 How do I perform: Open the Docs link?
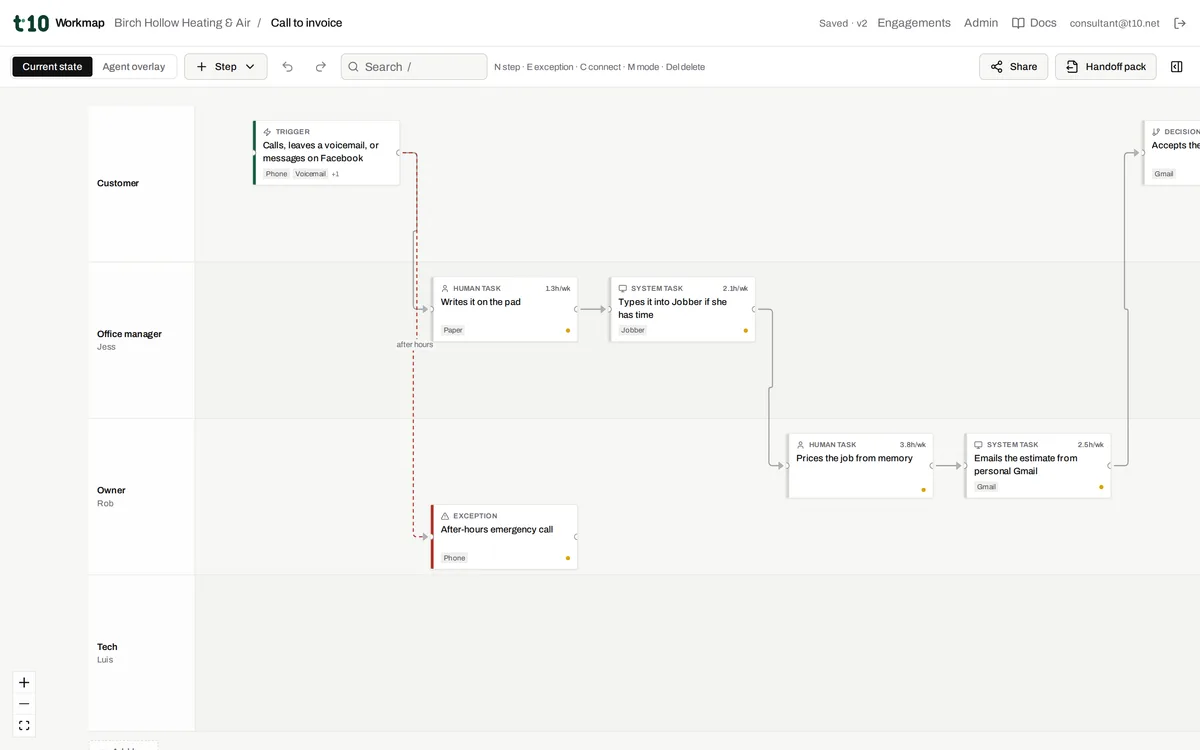(x=1034, y=23)
